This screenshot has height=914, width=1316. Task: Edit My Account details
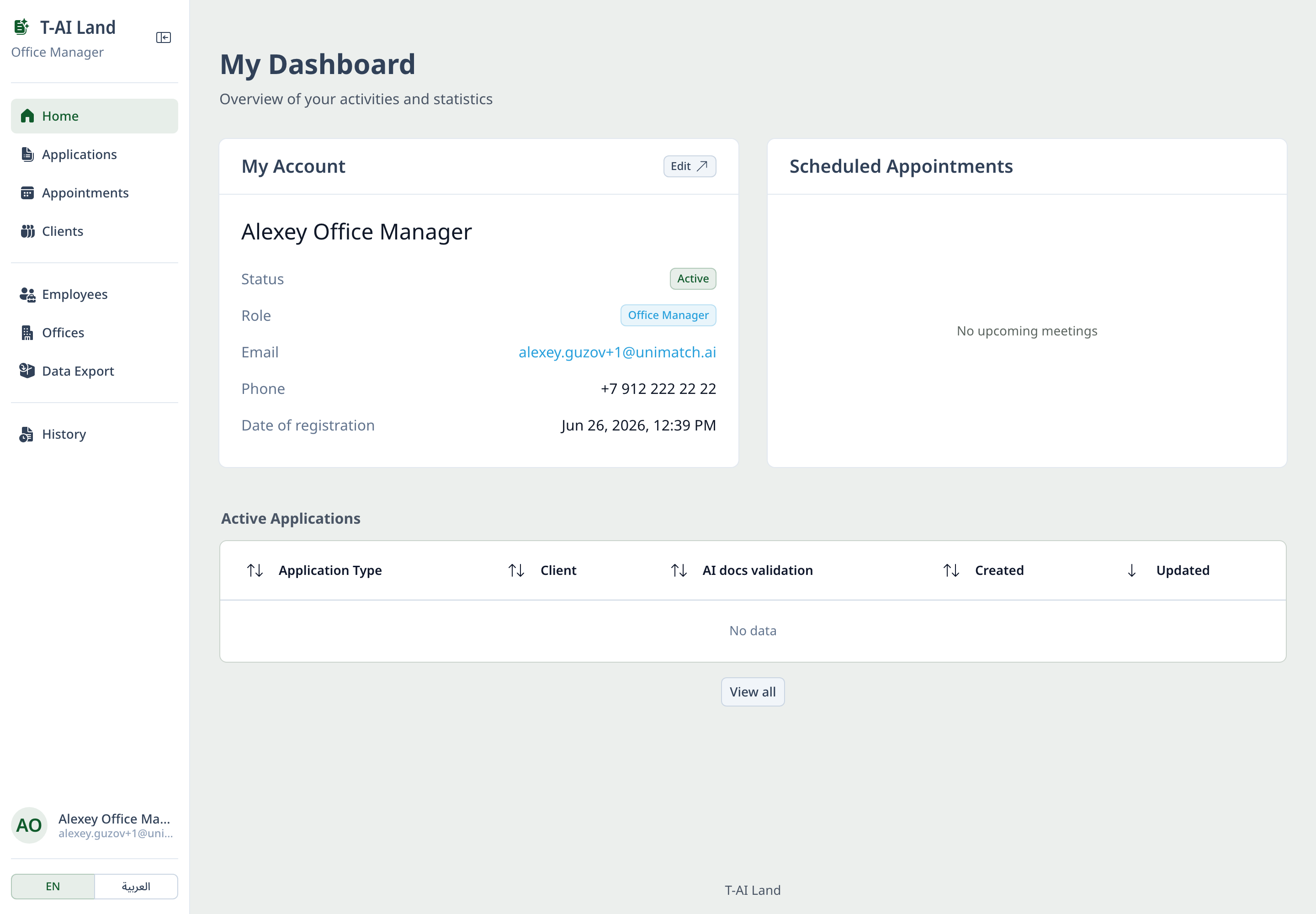tap(690, 166)
